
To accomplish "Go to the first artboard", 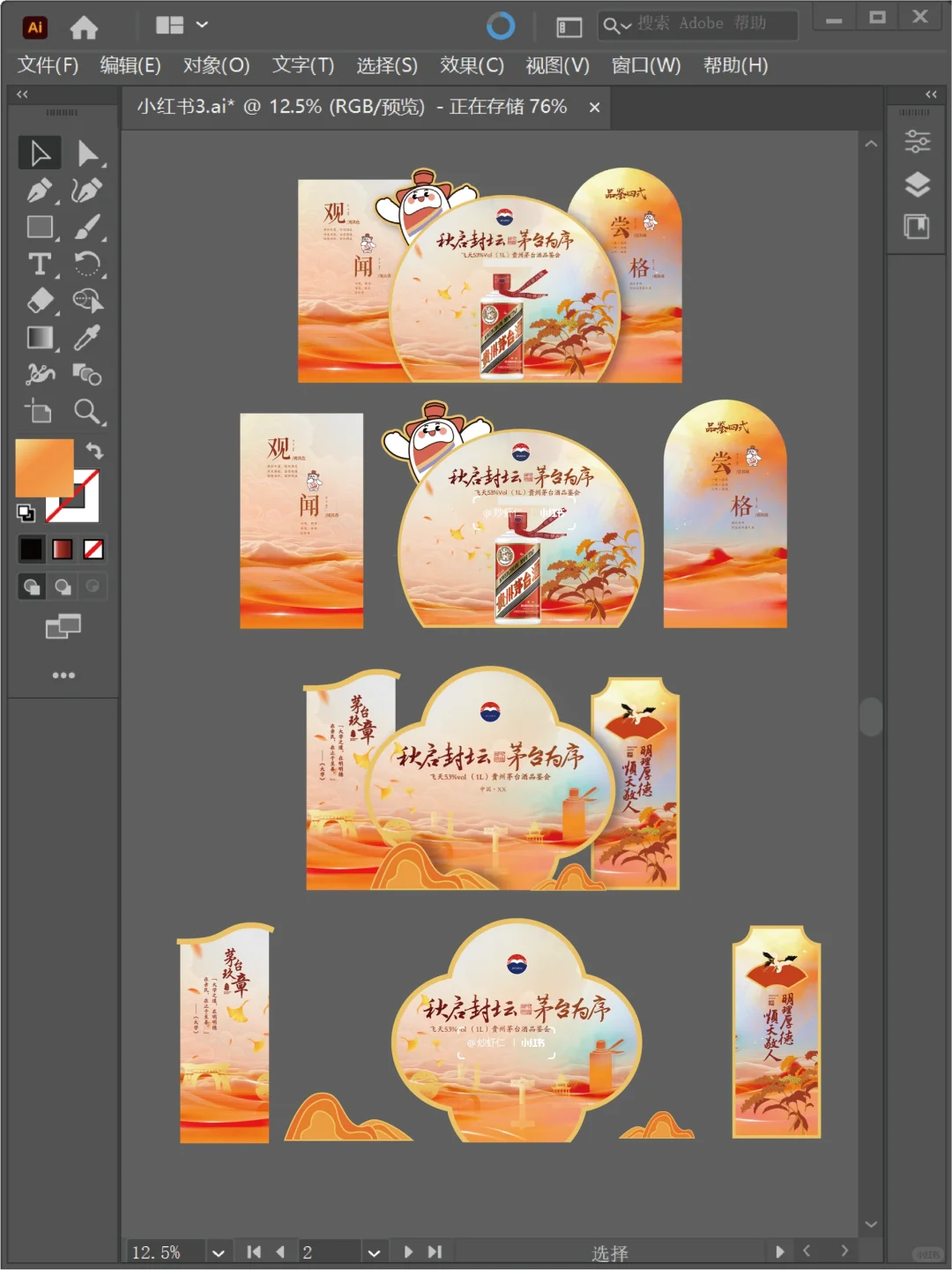I will (x=254, y=1251).
